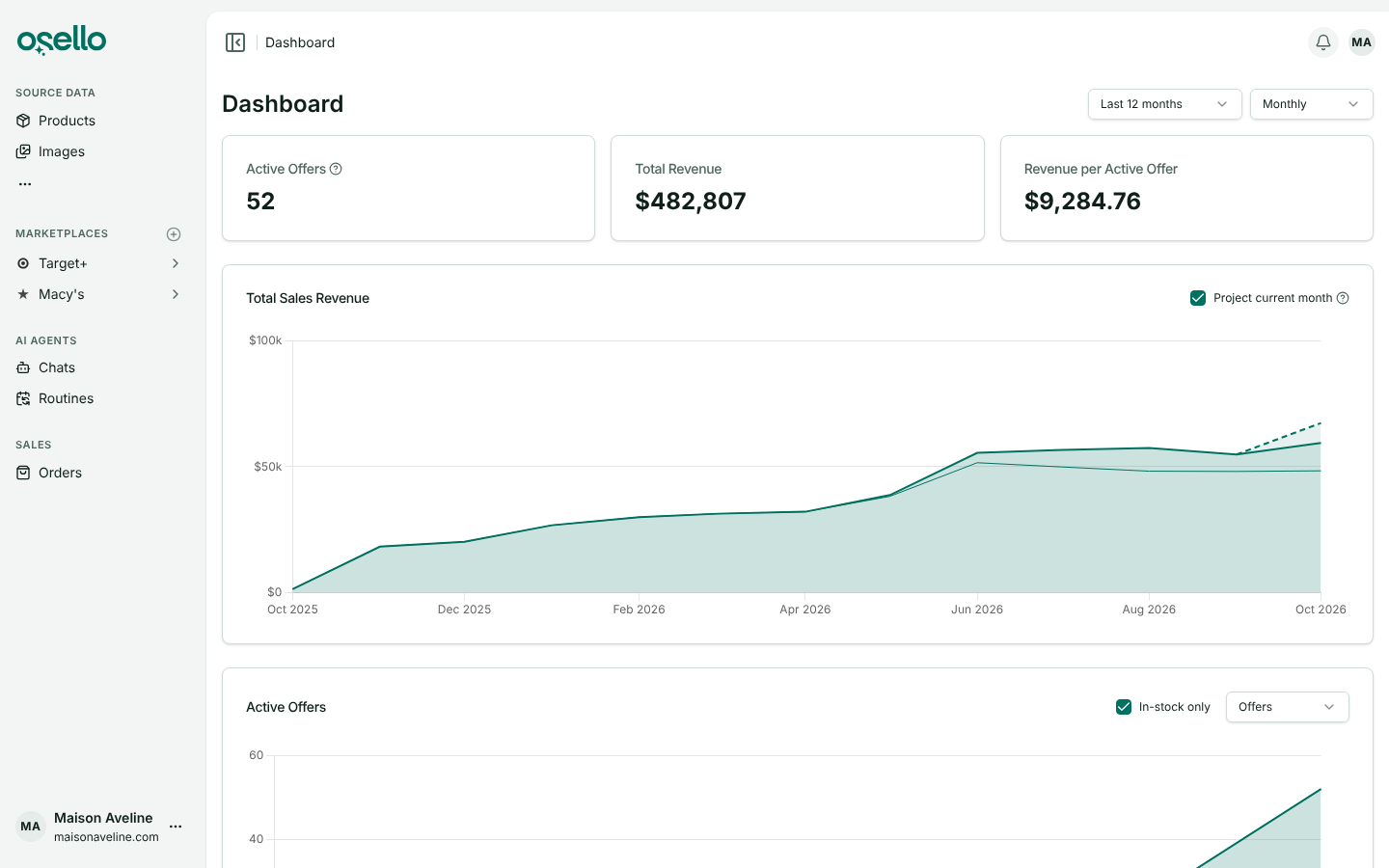Screen dimensions: 1389x868
Task: Open Orders under Sales
Action: (x=60, y=473)
